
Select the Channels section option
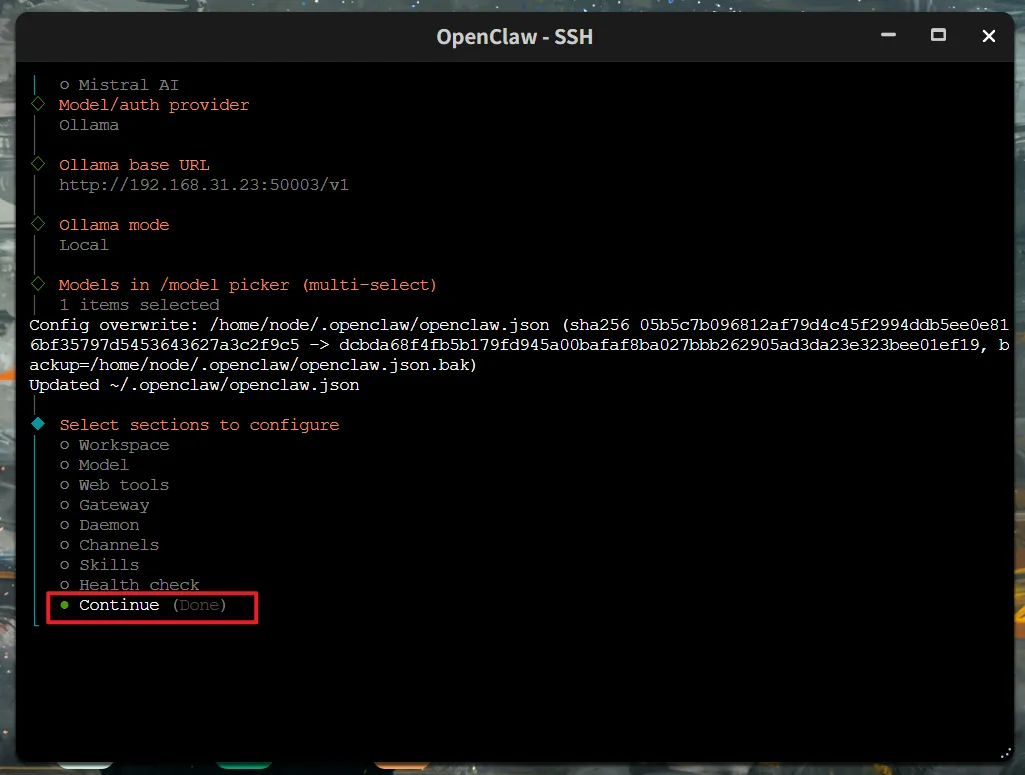(x=109, y=545)
